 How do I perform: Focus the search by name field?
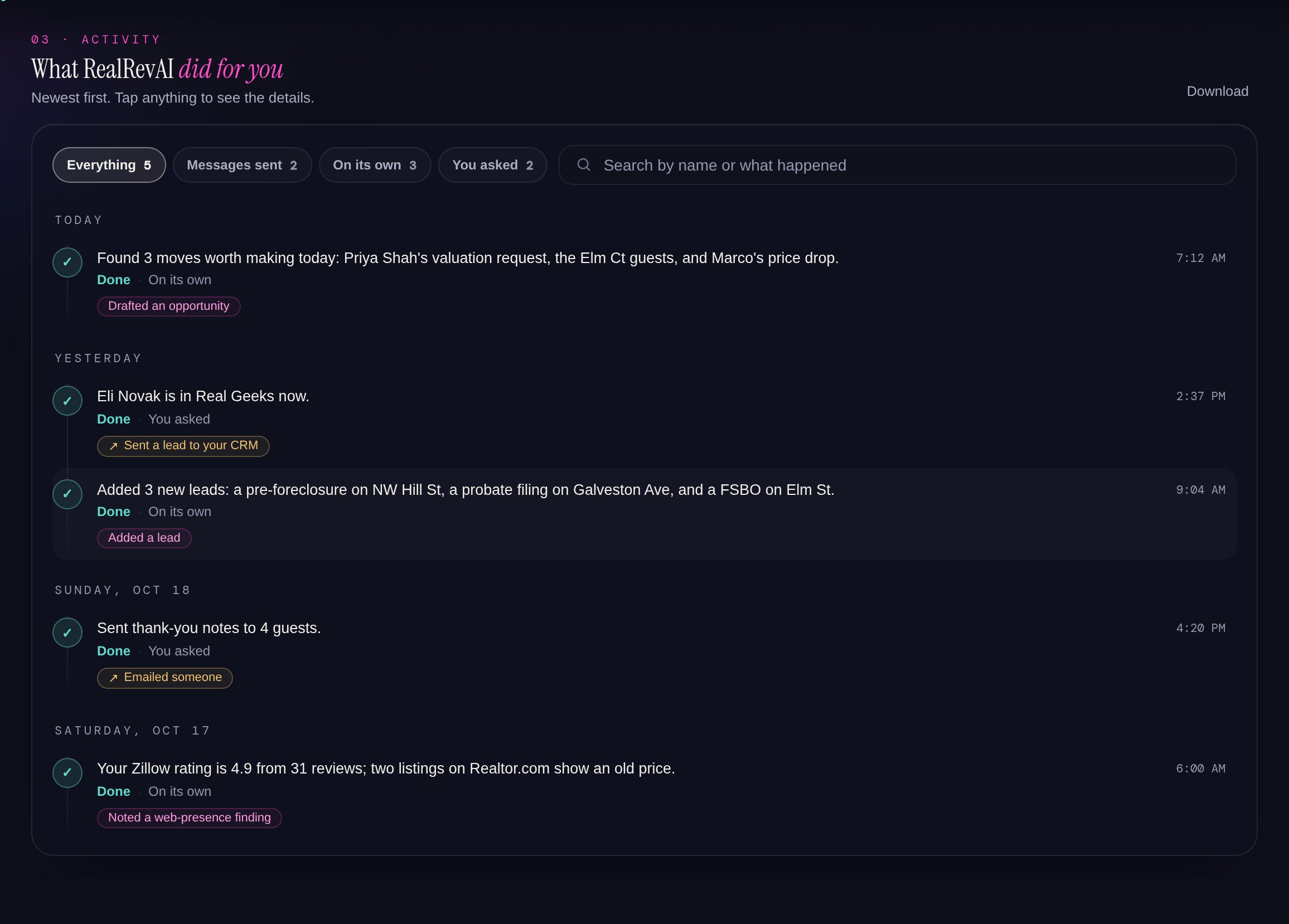898,165
